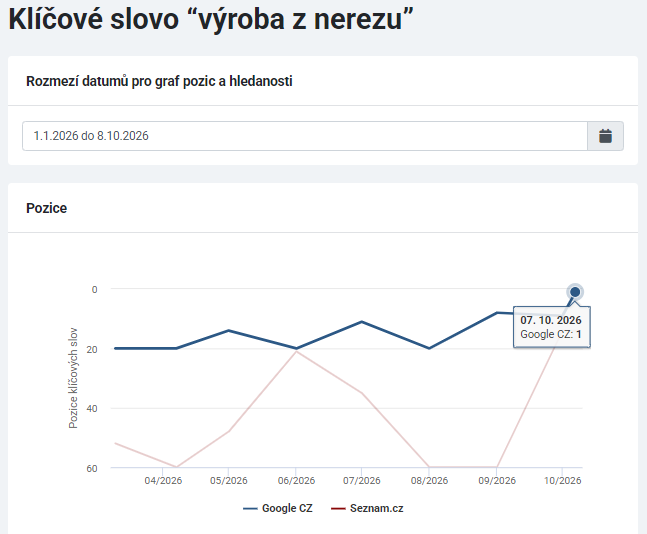Viewport: 647px width, 534px height.
Task: Click the 10/2026 axis label
Action: click(562, 481)
